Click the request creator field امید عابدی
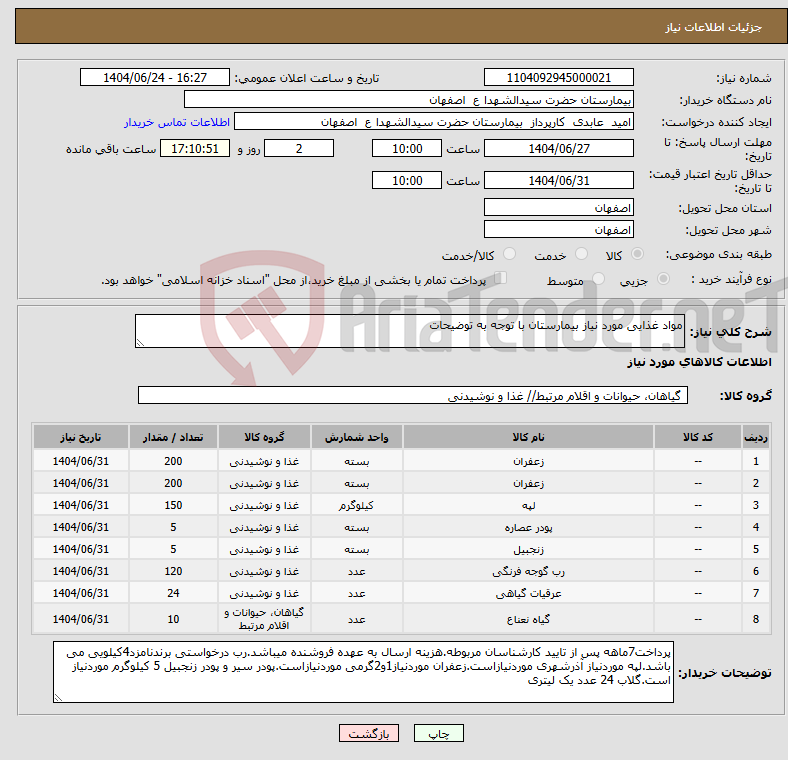Image resolution: width=788 pixels, height=760 pixels. (434, 122)
